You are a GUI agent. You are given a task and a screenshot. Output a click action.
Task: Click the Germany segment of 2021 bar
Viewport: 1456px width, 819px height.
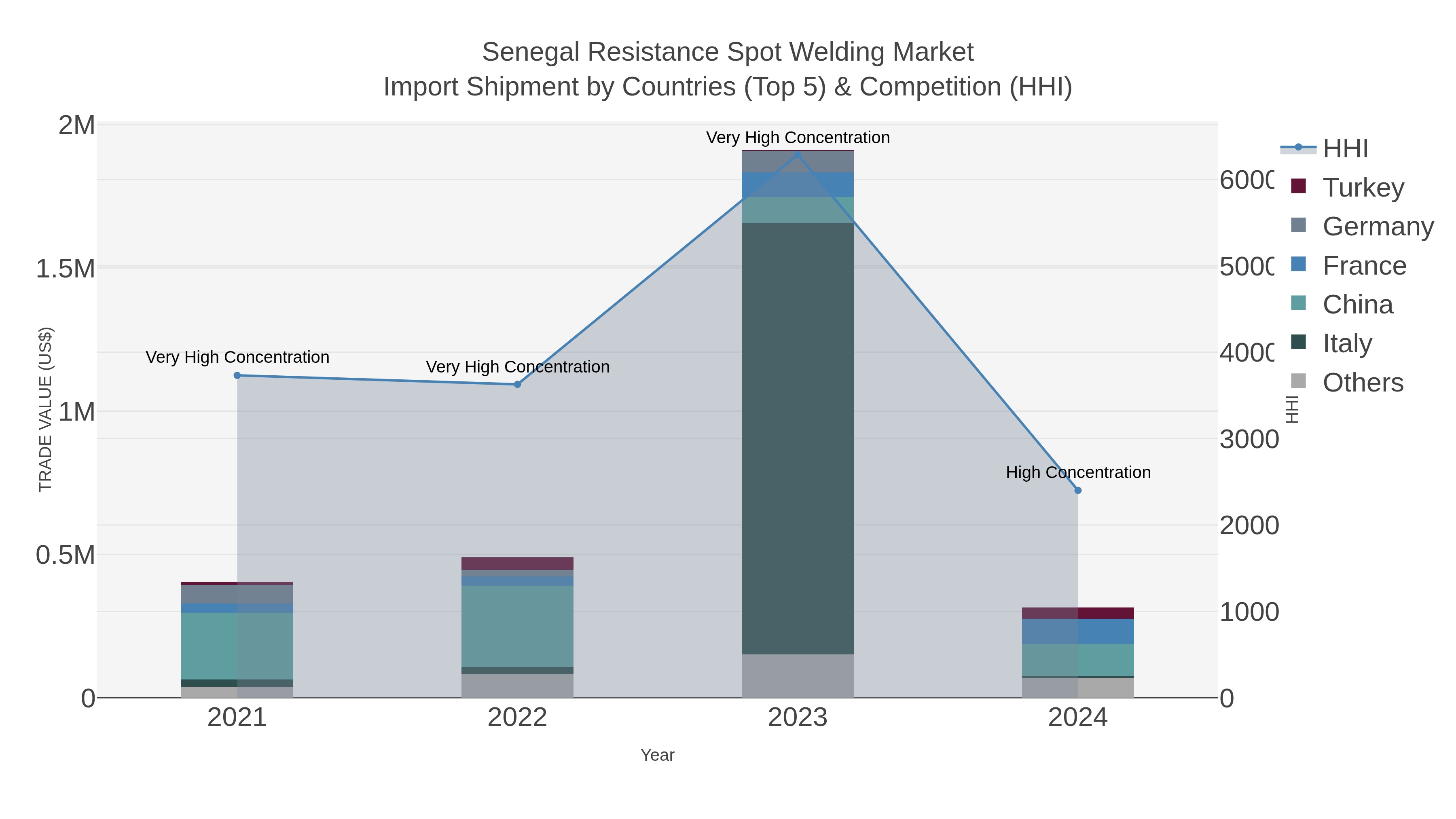237,594
